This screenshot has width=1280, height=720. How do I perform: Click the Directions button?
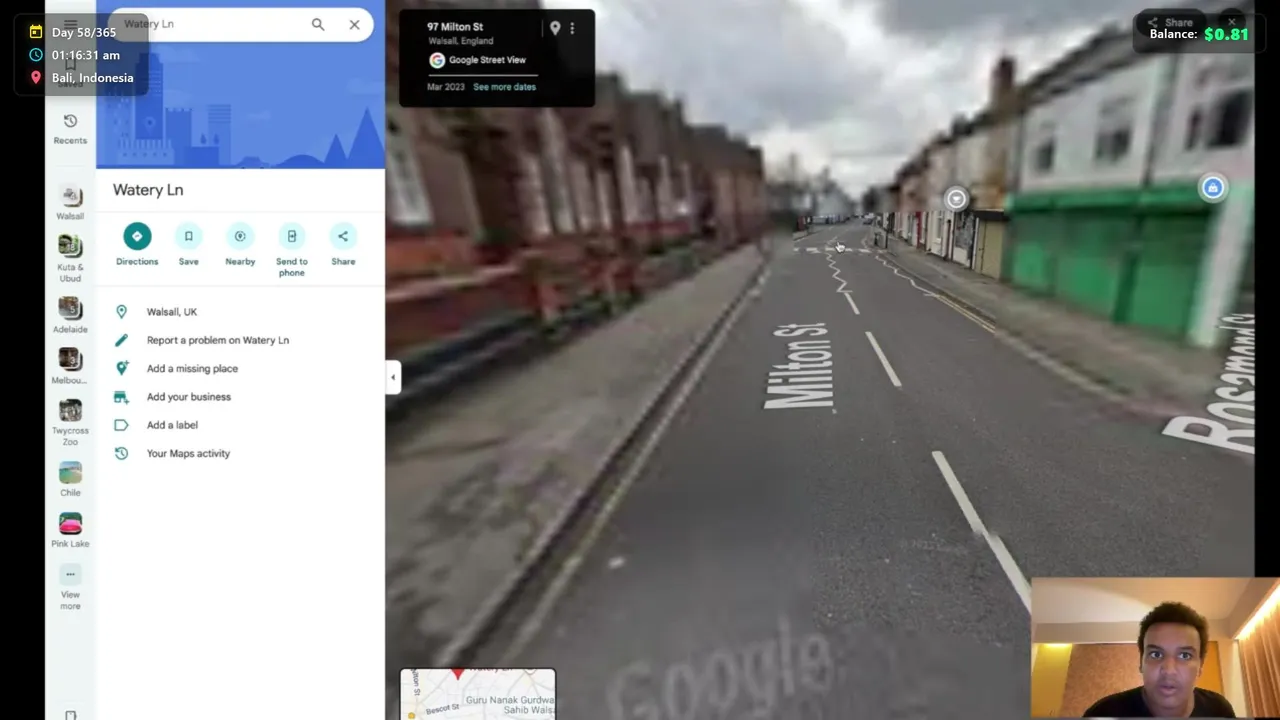[137, 245]
